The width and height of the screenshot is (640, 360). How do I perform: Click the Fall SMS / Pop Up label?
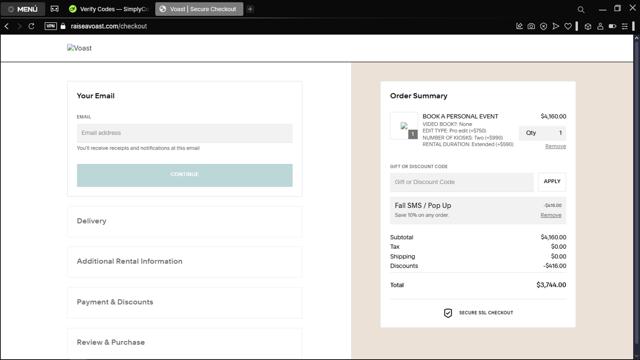point(422,205)
